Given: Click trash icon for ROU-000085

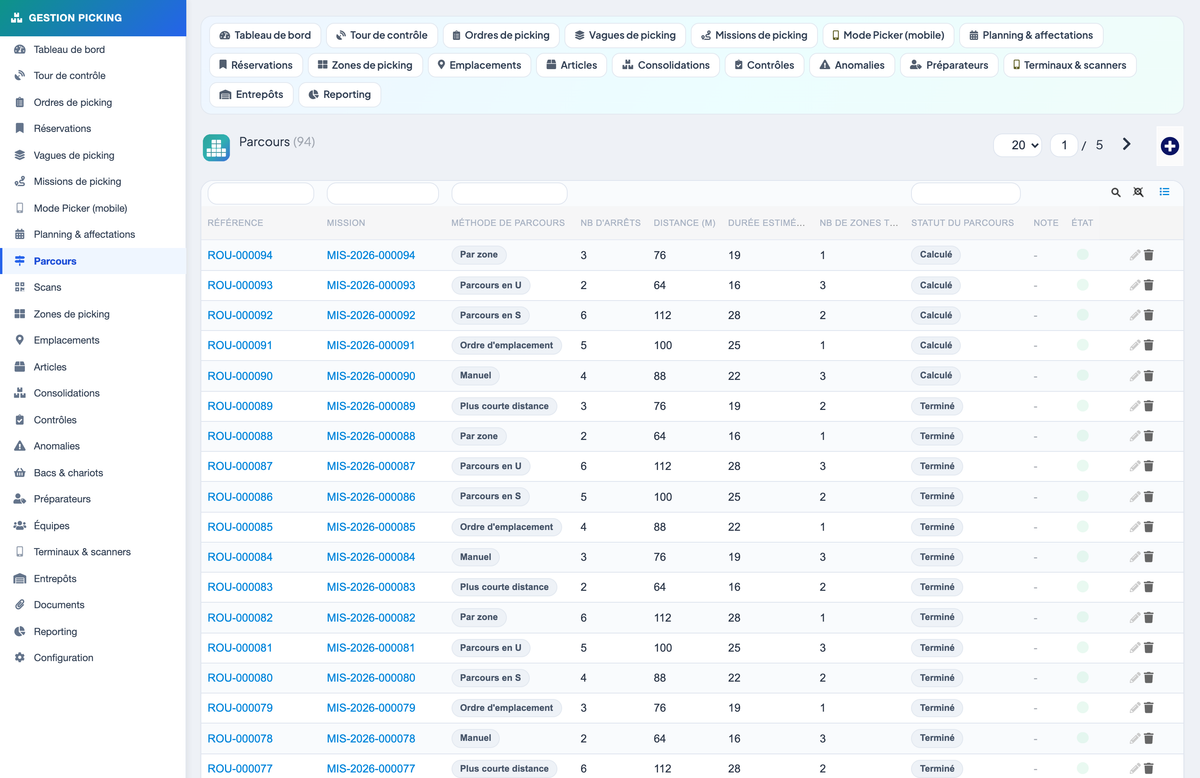Looking at the screenshot, I should pos(1148,527).
